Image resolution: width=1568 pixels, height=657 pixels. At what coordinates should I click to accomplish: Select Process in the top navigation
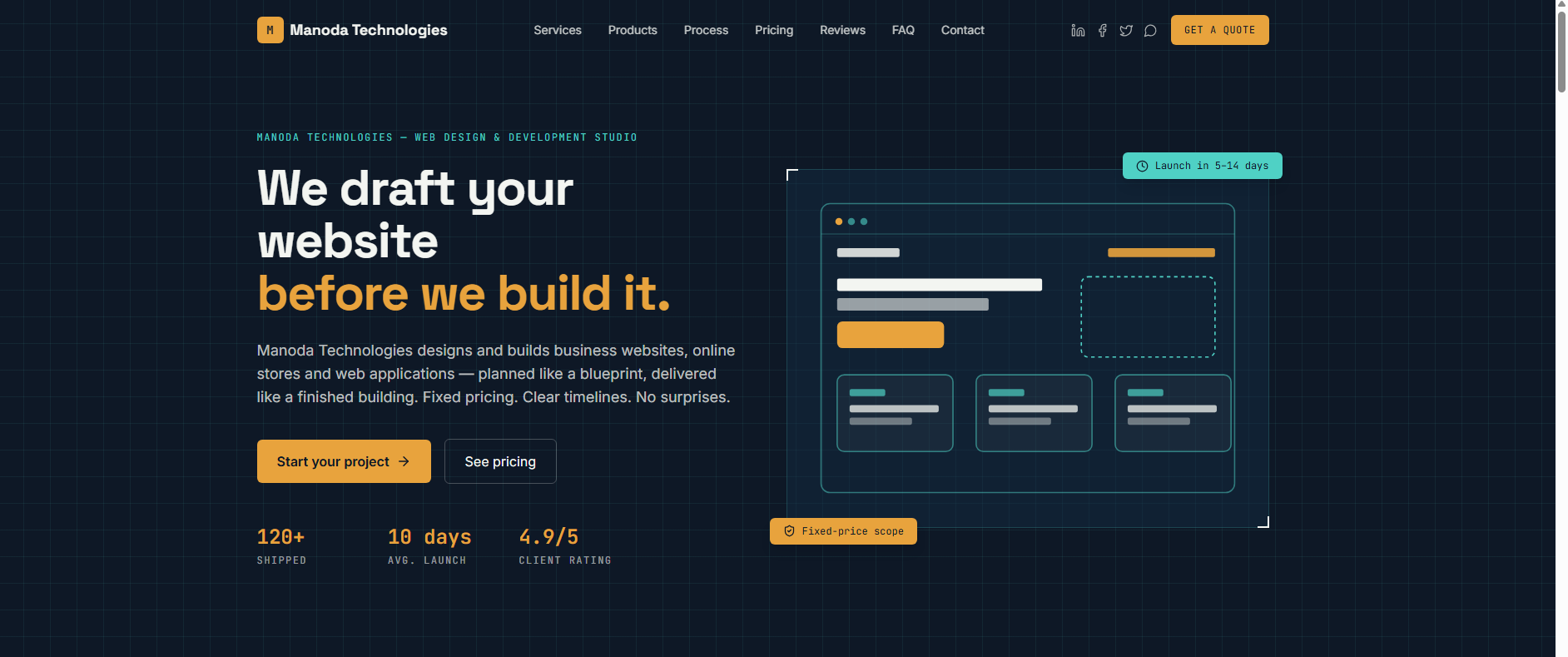(706, 30)
